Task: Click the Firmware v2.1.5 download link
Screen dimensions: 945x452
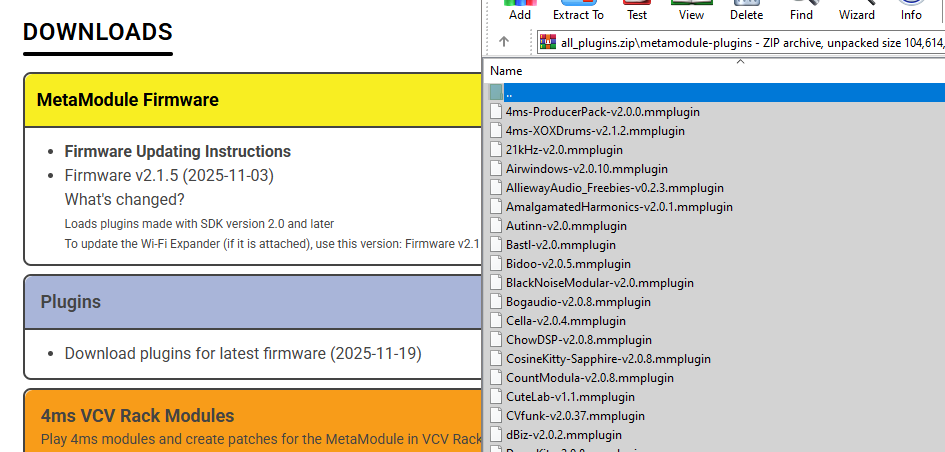Action: [x=169, y=176]
